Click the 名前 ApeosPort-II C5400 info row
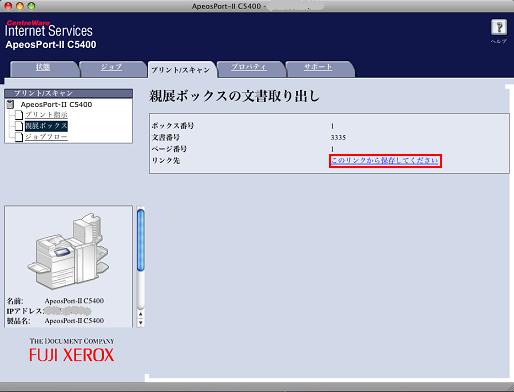The image size is (514, 392). click(x=55, y=301)
